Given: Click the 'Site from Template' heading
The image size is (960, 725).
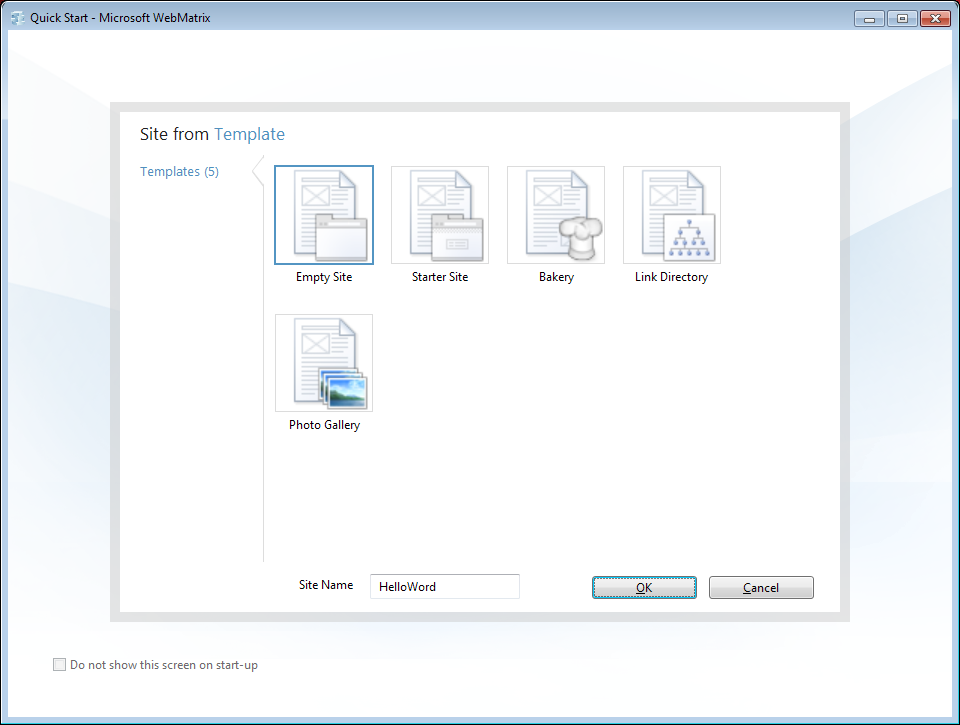Looking at the screenshot, I should pyautogui.click(x=212, y=134).
